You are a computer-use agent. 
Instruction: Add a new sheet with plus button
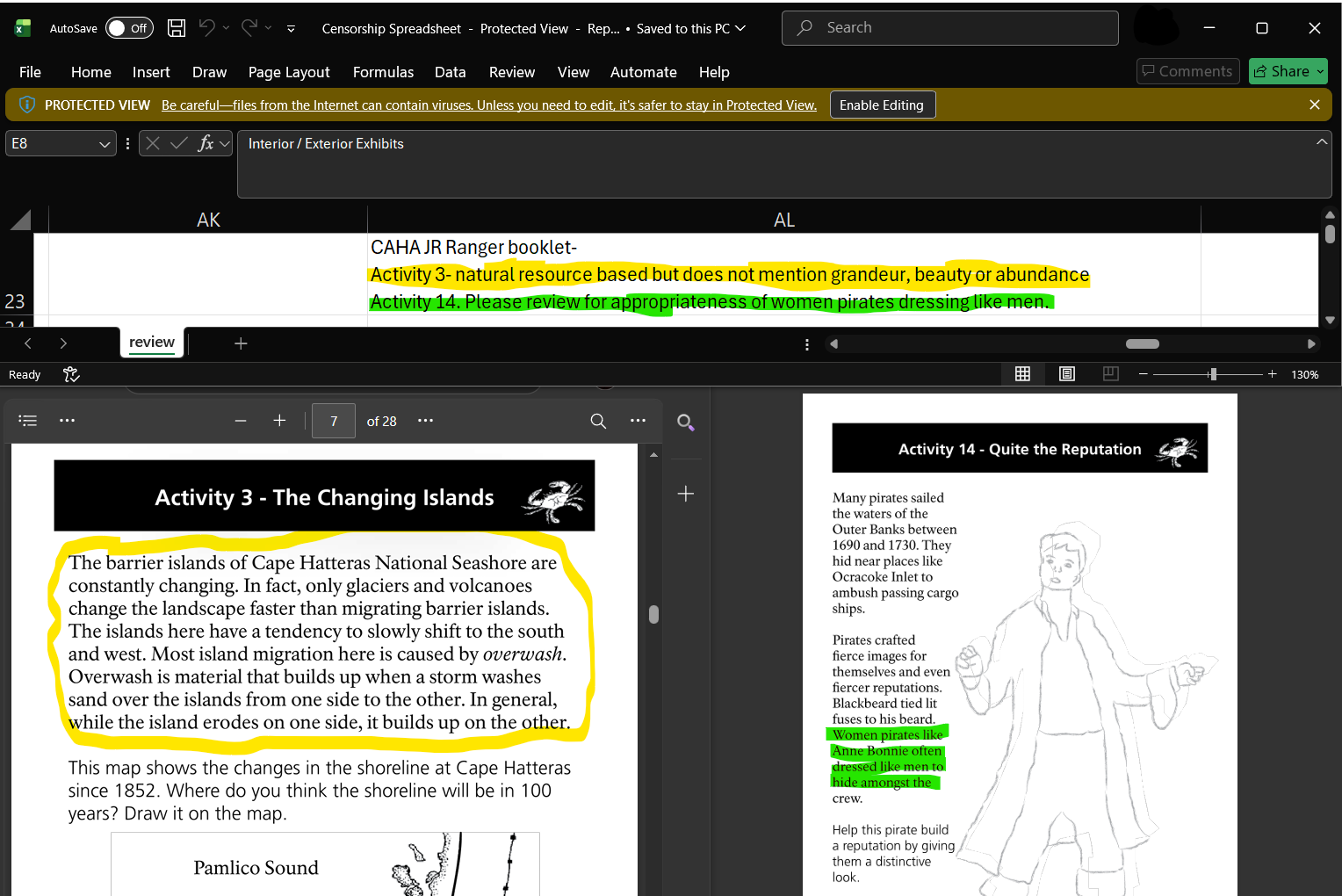click(x=241, y=343)
